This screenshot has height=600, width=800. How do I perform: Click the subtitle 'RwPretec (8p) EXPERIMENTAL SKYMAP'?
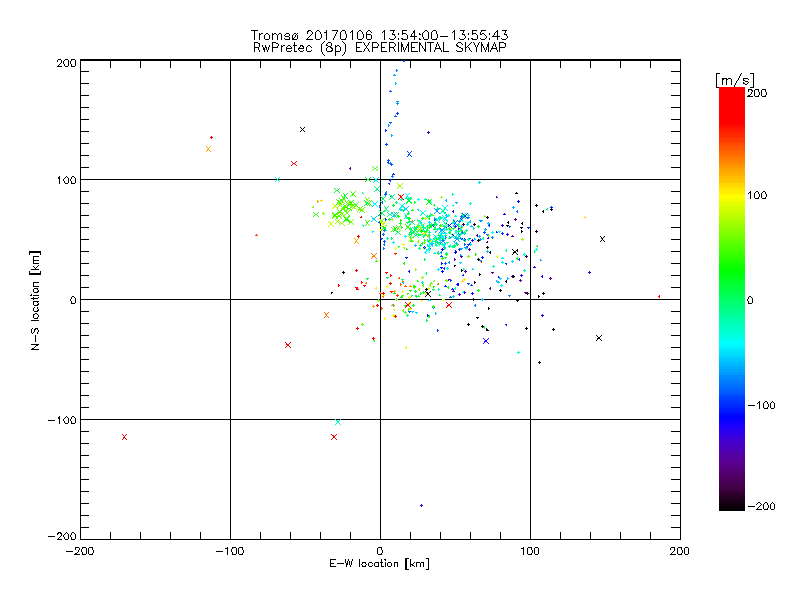(x=380, y=48)
